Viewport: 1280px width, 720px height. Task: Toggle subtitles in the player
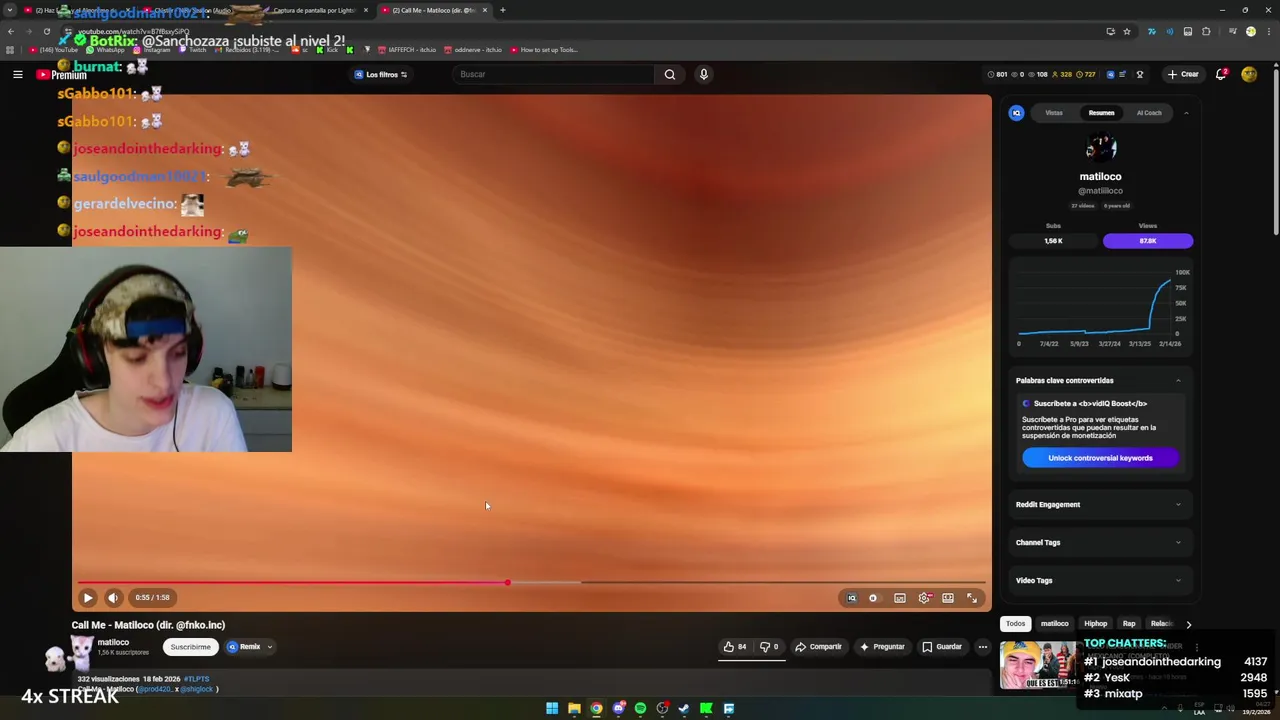(900, 598)
